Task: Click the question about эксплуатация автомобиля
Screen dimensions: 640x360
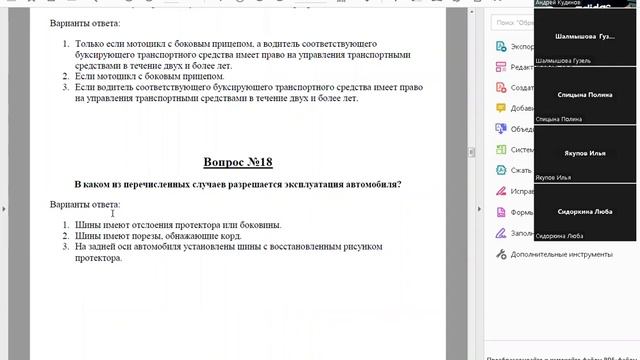Action: (x=238, y=184)
